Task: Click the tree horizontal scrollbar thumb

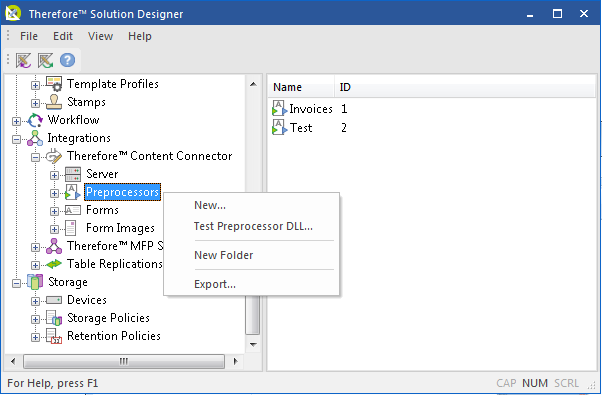Action: tap(124, 361)
